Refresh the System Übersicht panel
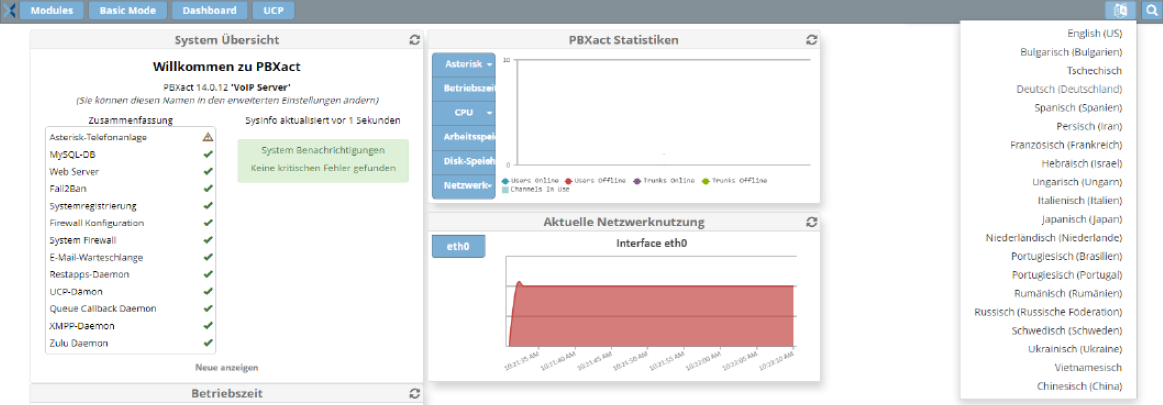Screen dimensions: 1163x405 pos(414,40)
